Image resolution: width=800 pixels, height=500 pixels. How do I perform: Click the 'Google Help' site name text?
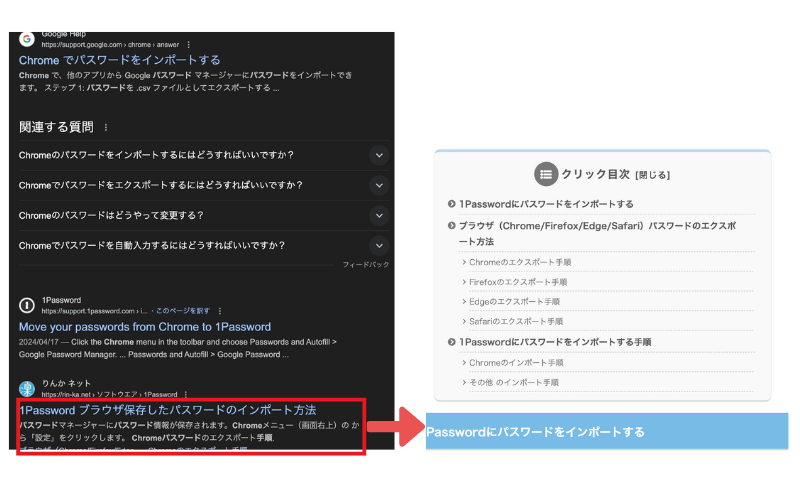tap(64, 35)
